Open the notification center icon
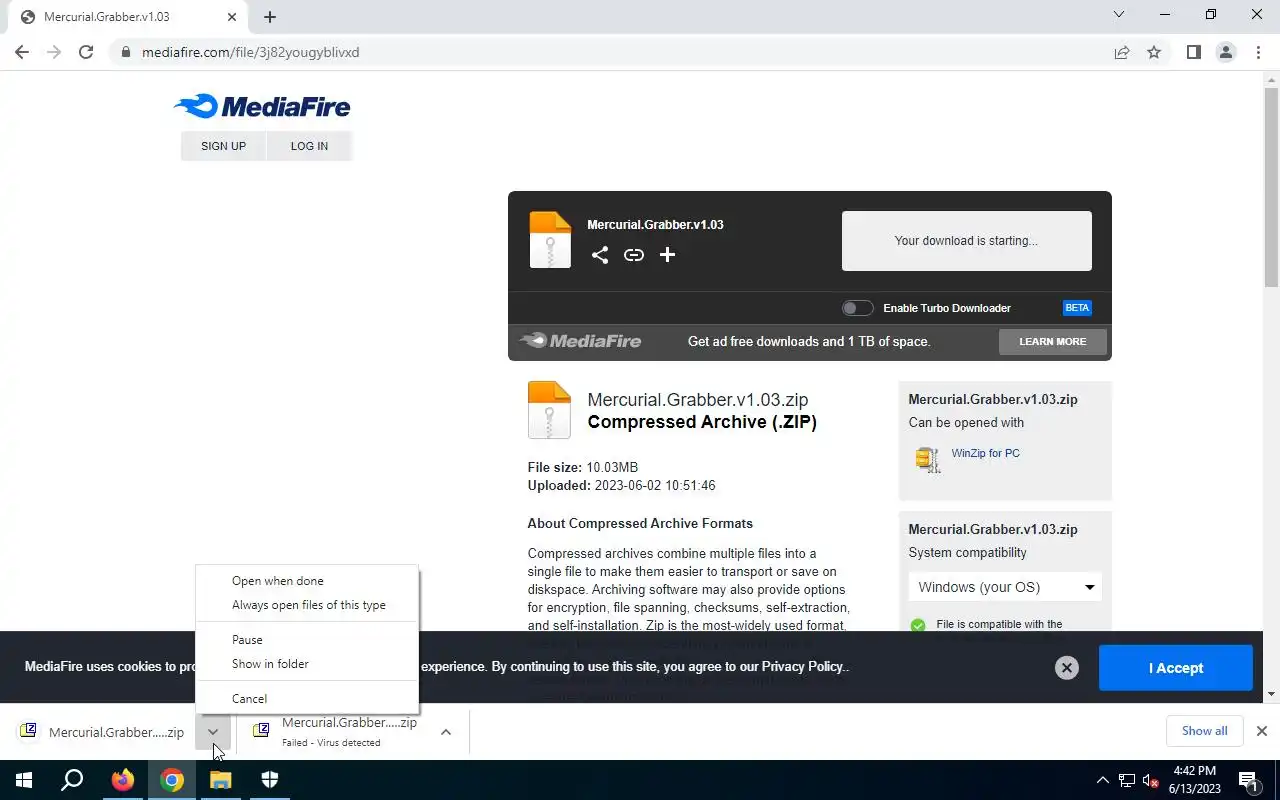This screenshot has height=800, width=1280. pyautogui.click(x=1249, y=780)
